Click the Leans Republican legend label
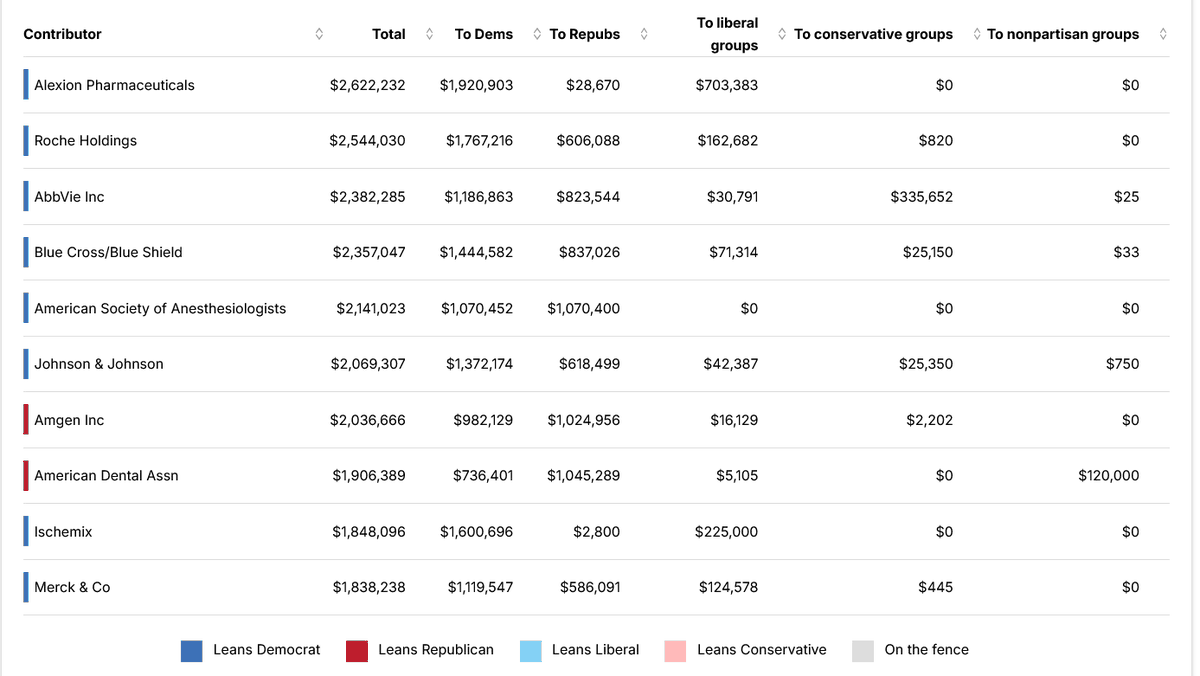 tap(436, 650)
